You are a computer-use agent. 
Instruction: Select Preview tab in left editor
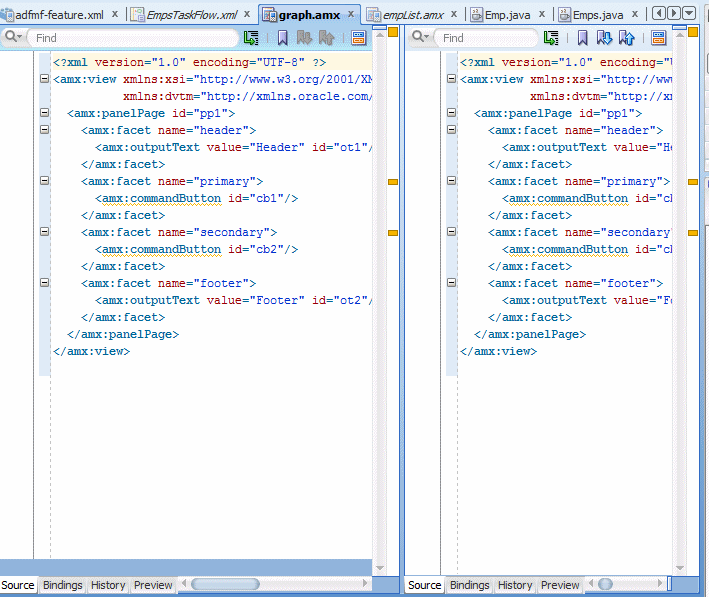(x=153, y=585)
